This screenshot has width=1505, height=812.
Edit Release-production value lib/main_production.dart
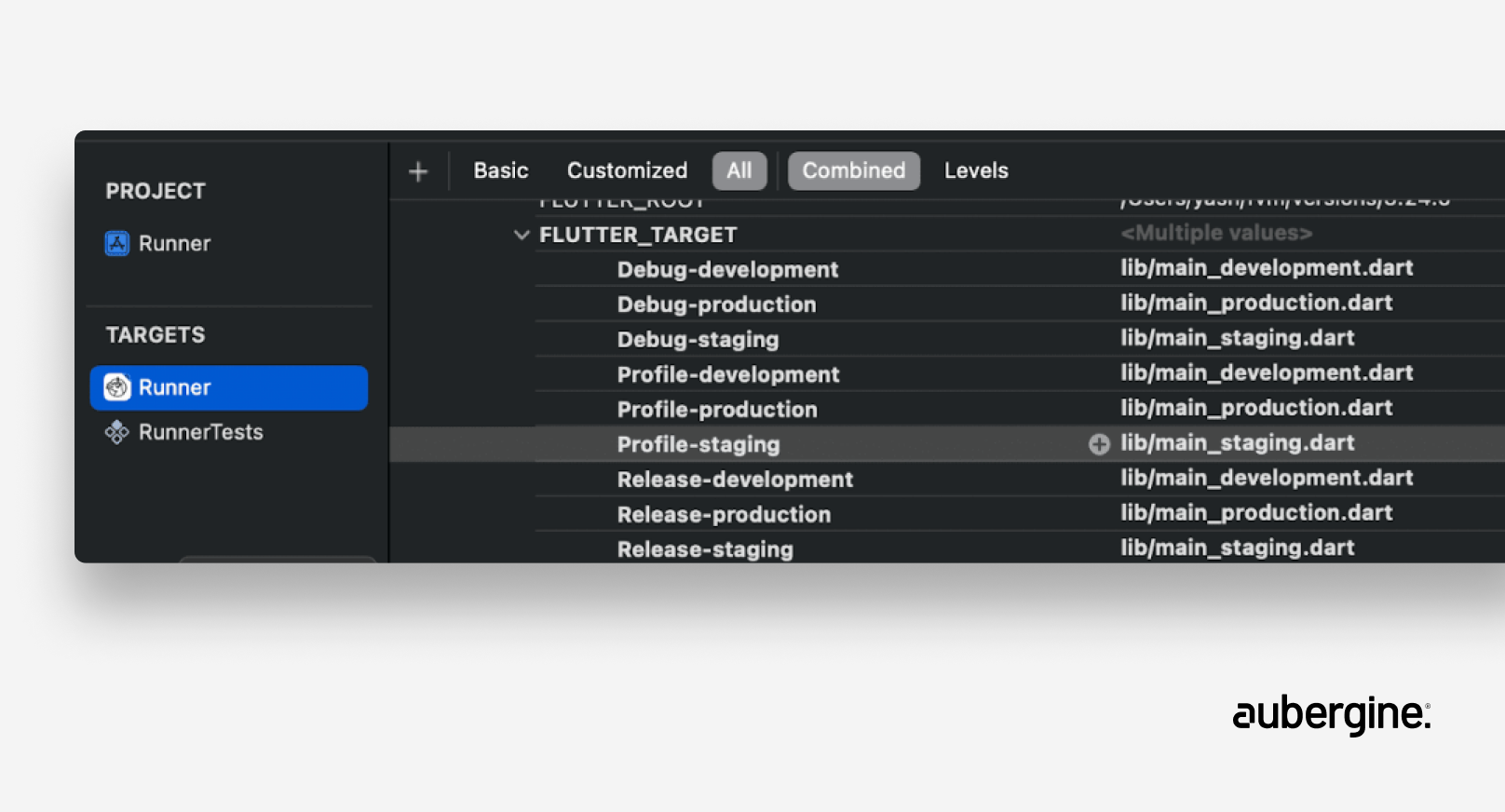1256,513
